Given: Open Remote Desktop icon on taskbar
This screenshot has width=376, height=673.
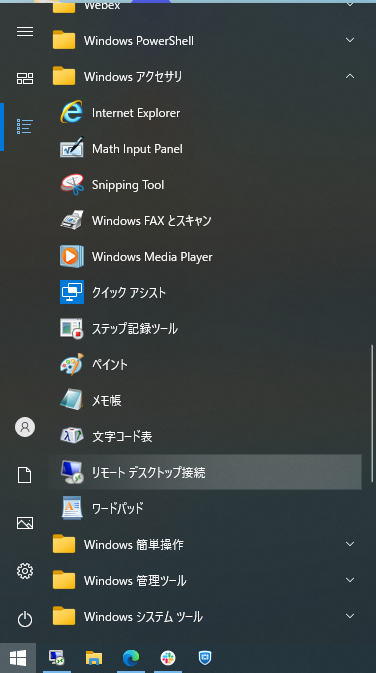Looking at the screenshot, I should [x=57, y=658].
